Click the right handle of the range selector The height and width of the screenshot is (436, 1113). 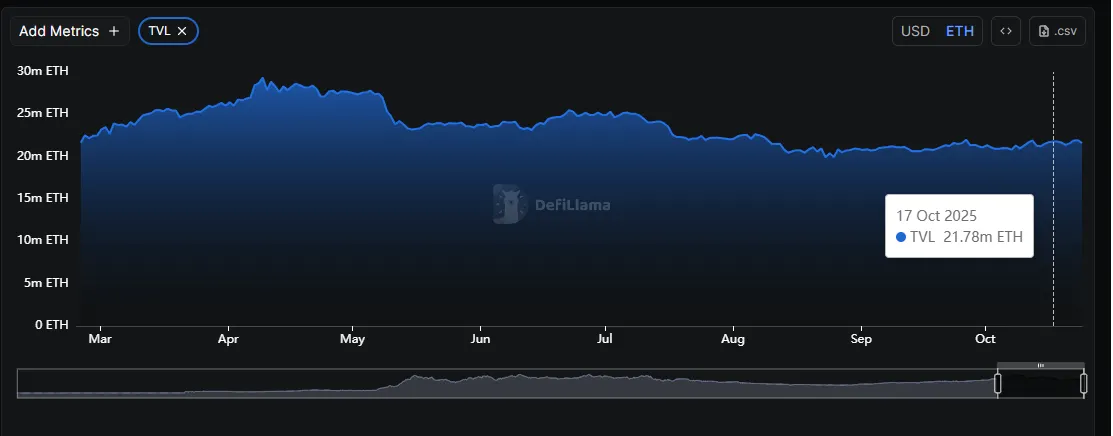1084,384
